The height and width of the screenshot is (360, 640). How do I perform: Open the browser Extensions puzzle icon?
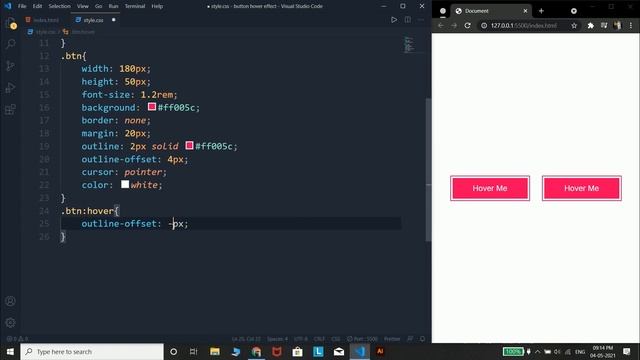590,25
